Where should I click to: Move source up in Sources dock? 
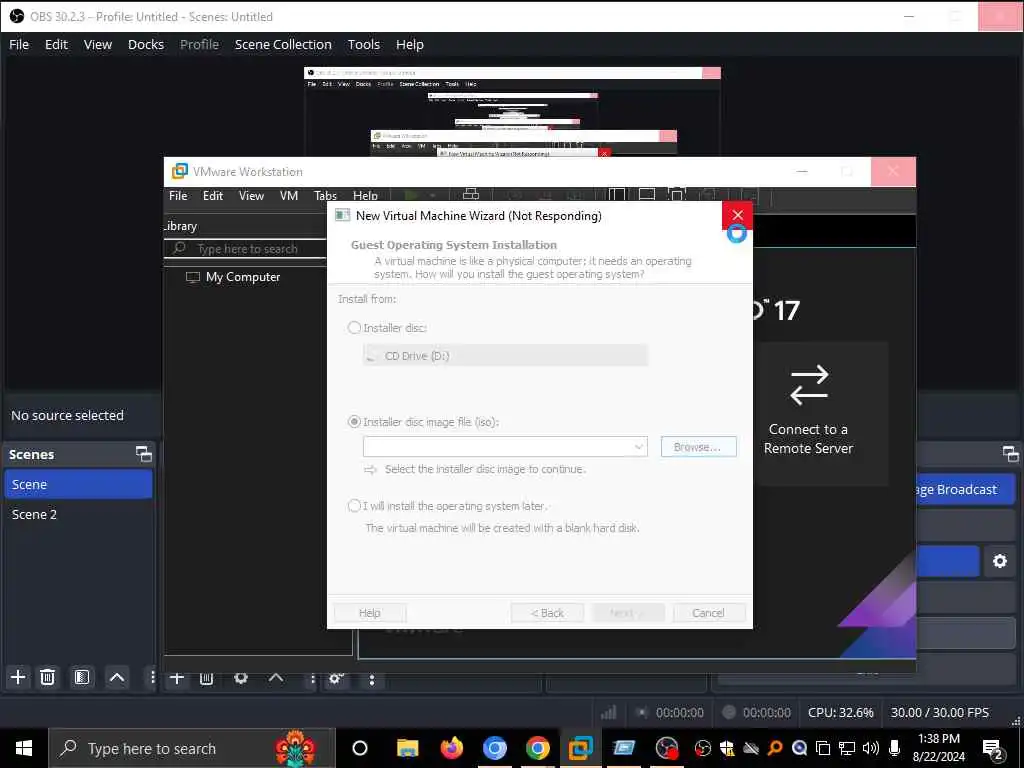(276, 678)
